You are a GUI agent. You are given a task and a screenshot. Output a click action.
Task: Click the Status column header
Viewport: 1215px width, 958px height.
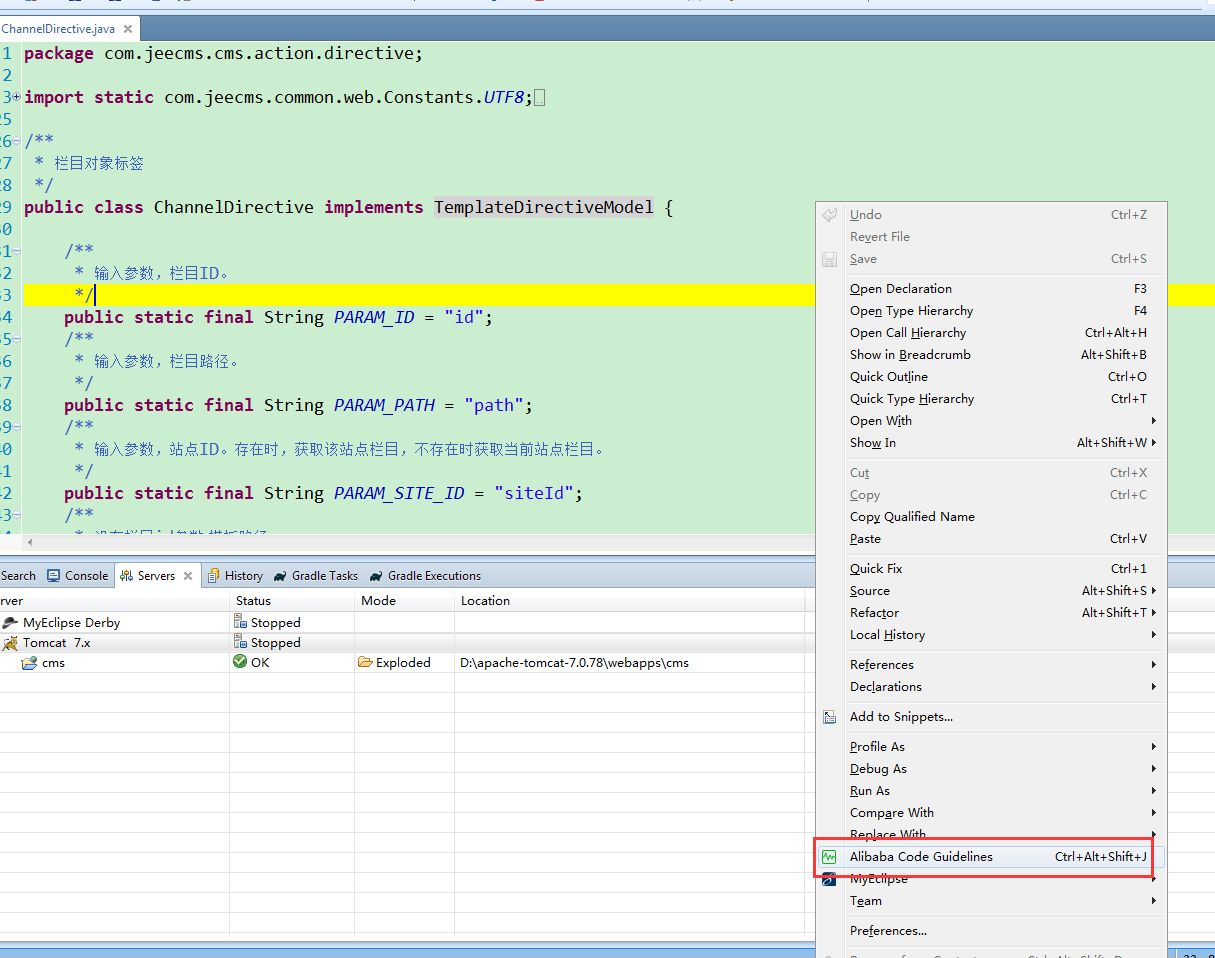click(254, 601)
